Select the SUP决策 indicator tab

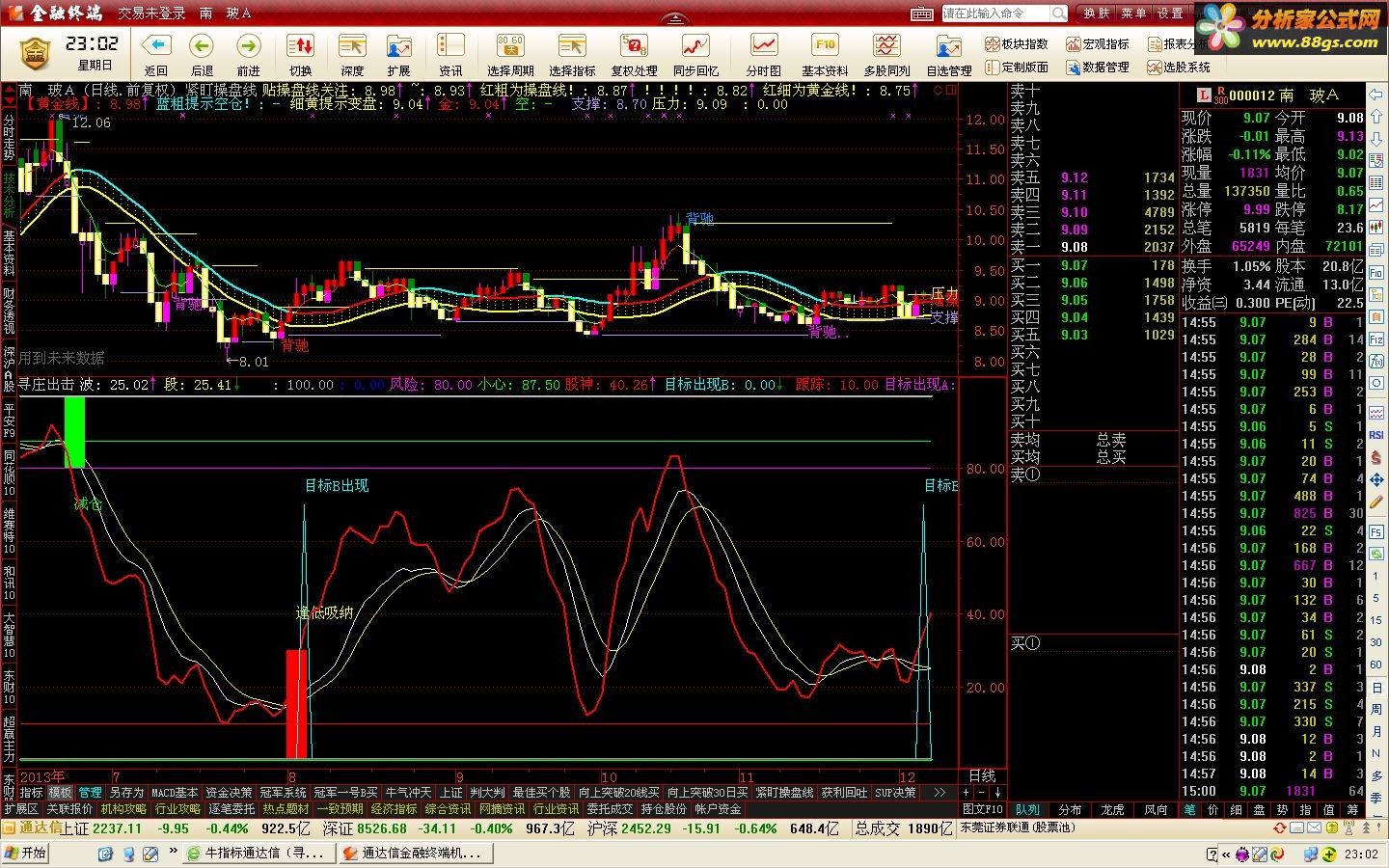click(895, 793)
